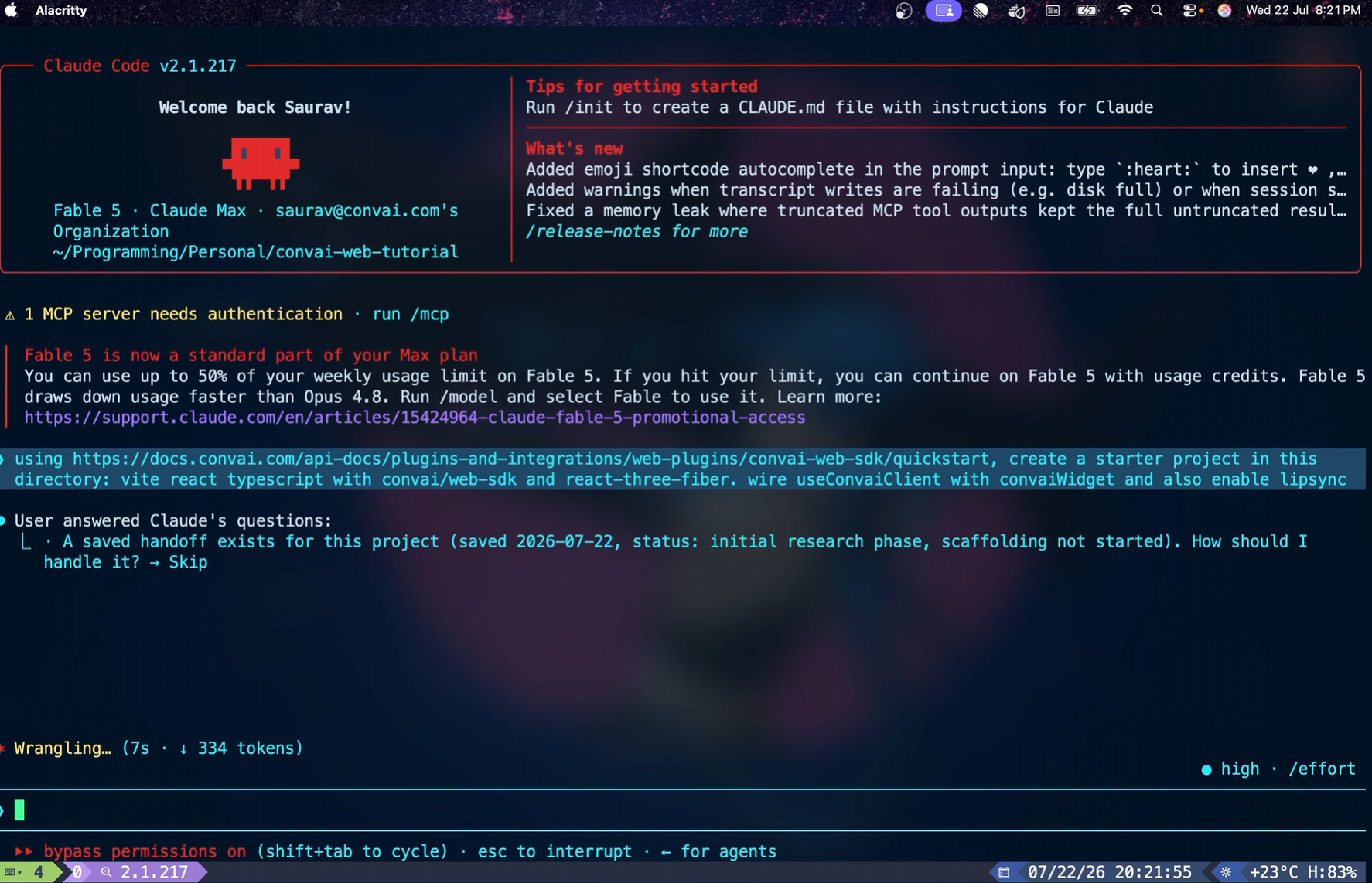Viewport: 1372px width, 883px height.
Task: Click the MCP warning triangle icon
Action: pyautogui.click(x=10, y=315)
